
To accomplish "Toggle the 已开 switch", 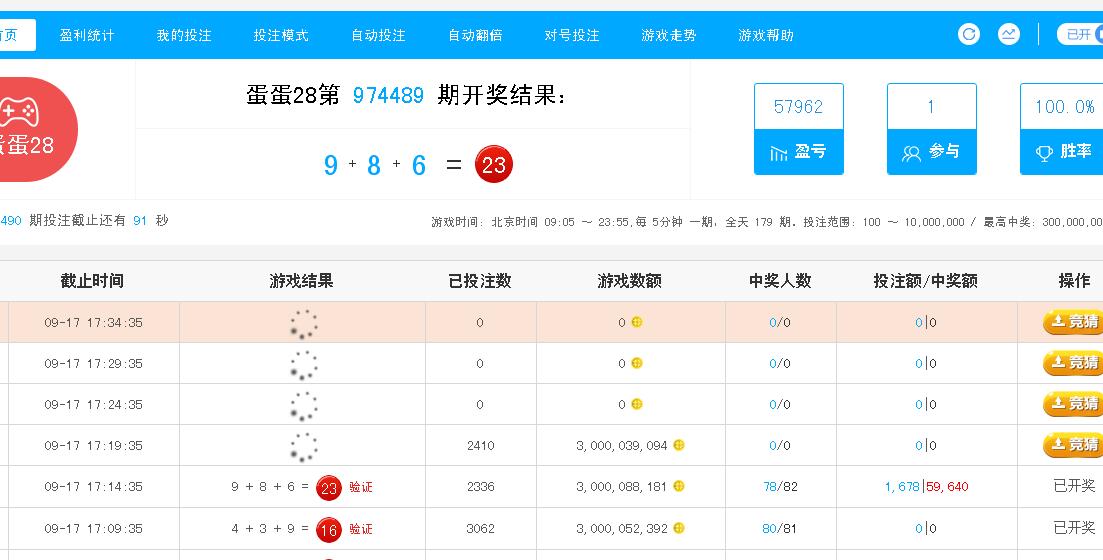I will click(1080, 35).
